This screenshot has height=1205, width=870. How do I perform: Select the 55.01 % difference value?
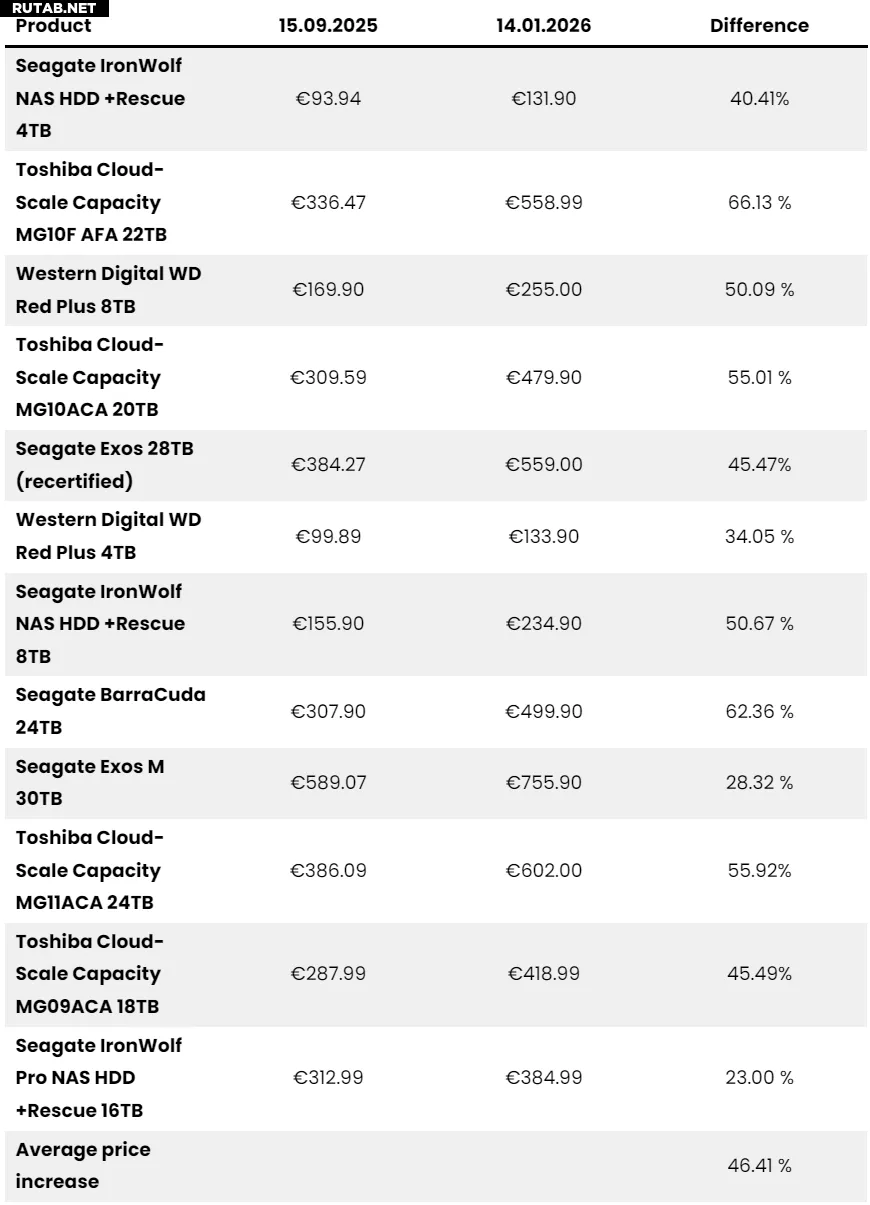759,378
